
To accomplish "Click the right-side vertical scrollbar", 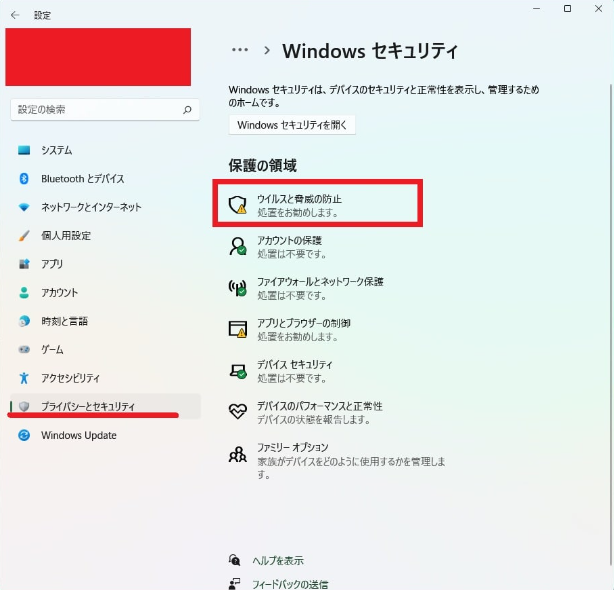I will click(x=611, y=325).
